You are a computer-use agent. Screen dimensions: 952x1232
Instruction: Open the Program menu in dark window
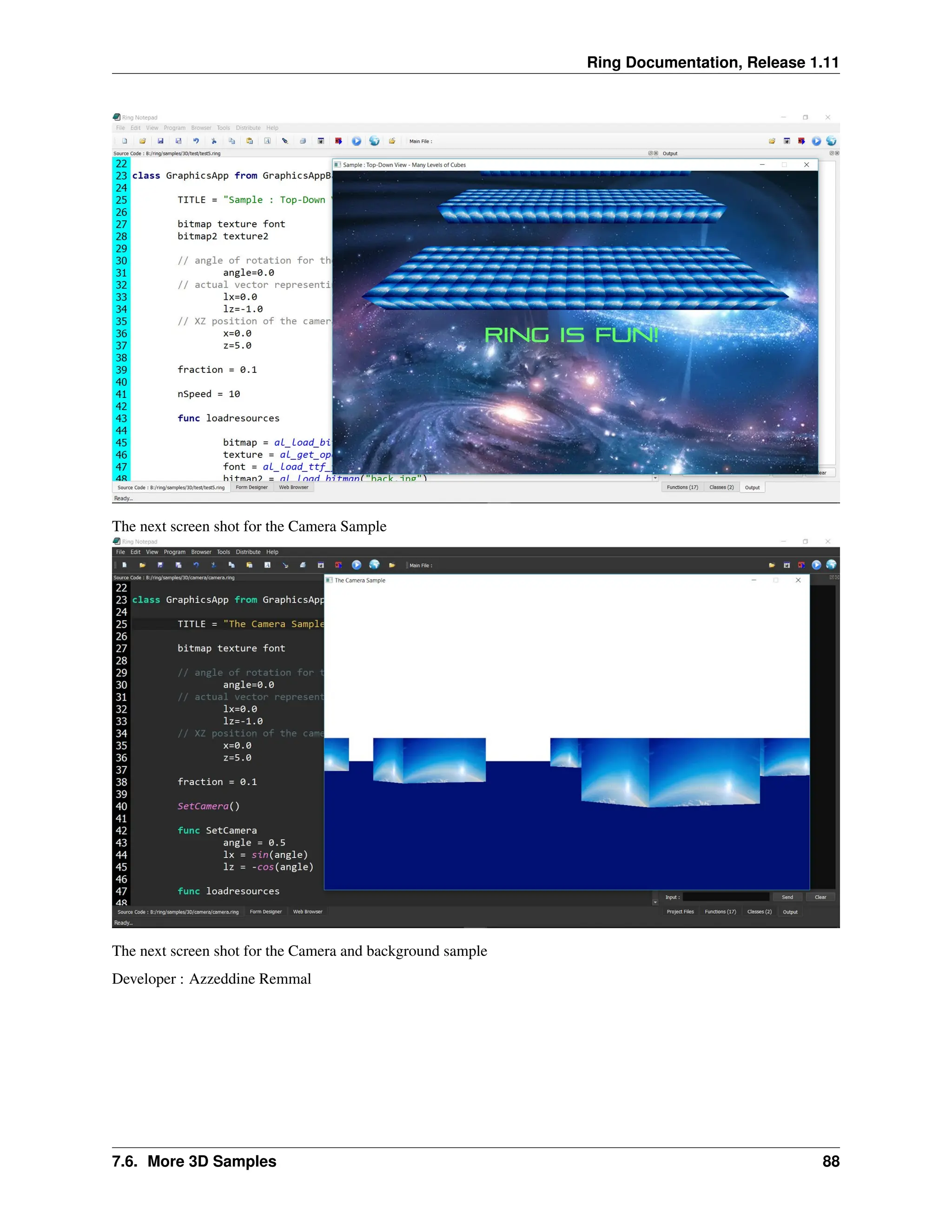point(174,552)
